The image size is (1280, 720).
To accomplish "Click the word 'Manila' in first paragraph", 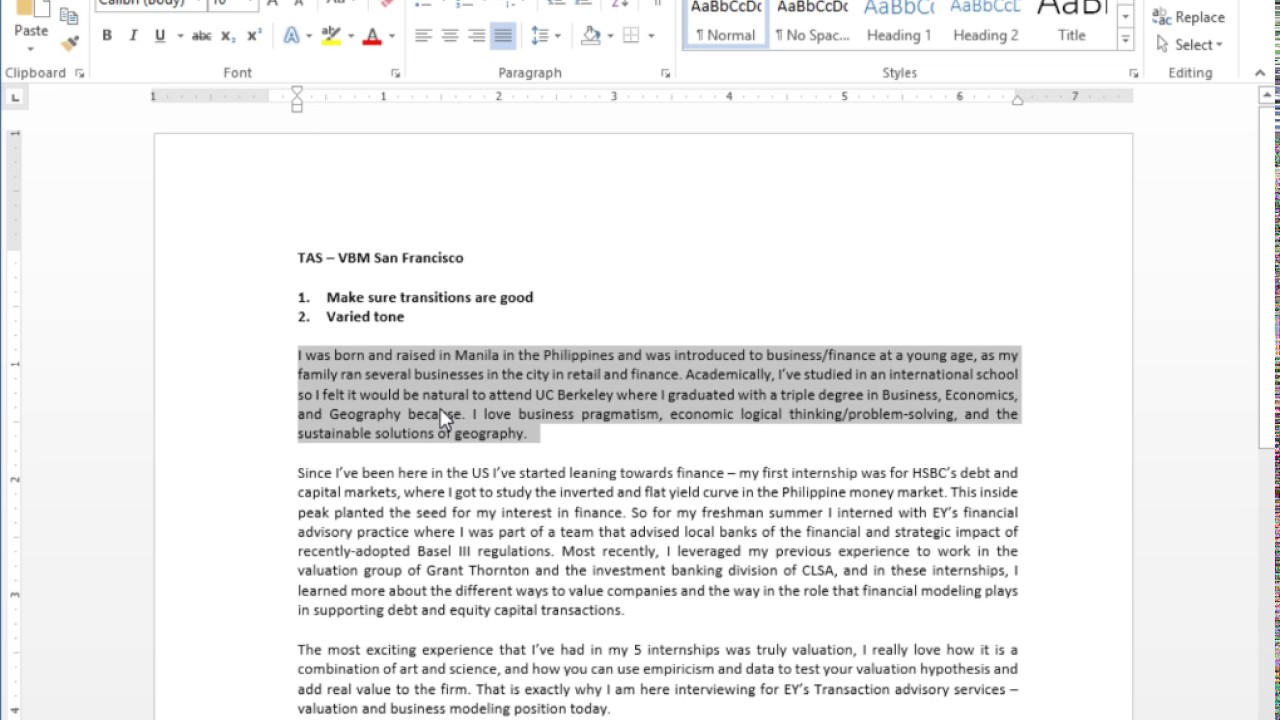I will click(477, 355).
